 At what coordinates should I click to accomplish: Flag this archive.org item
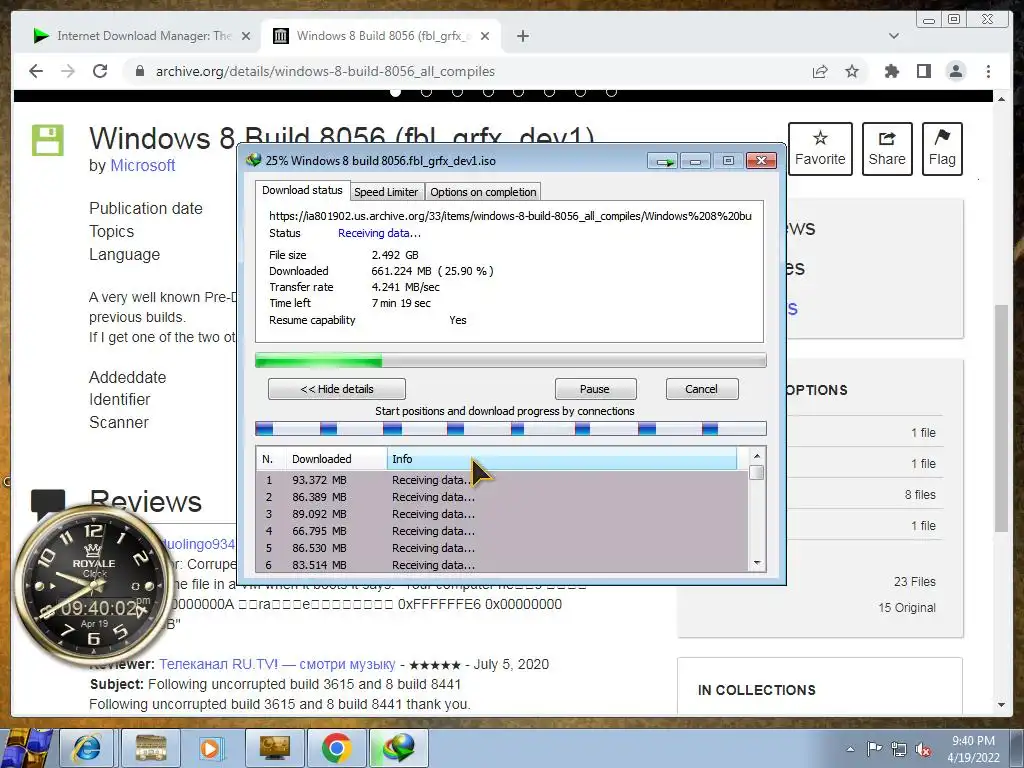[x=942, y=148]
